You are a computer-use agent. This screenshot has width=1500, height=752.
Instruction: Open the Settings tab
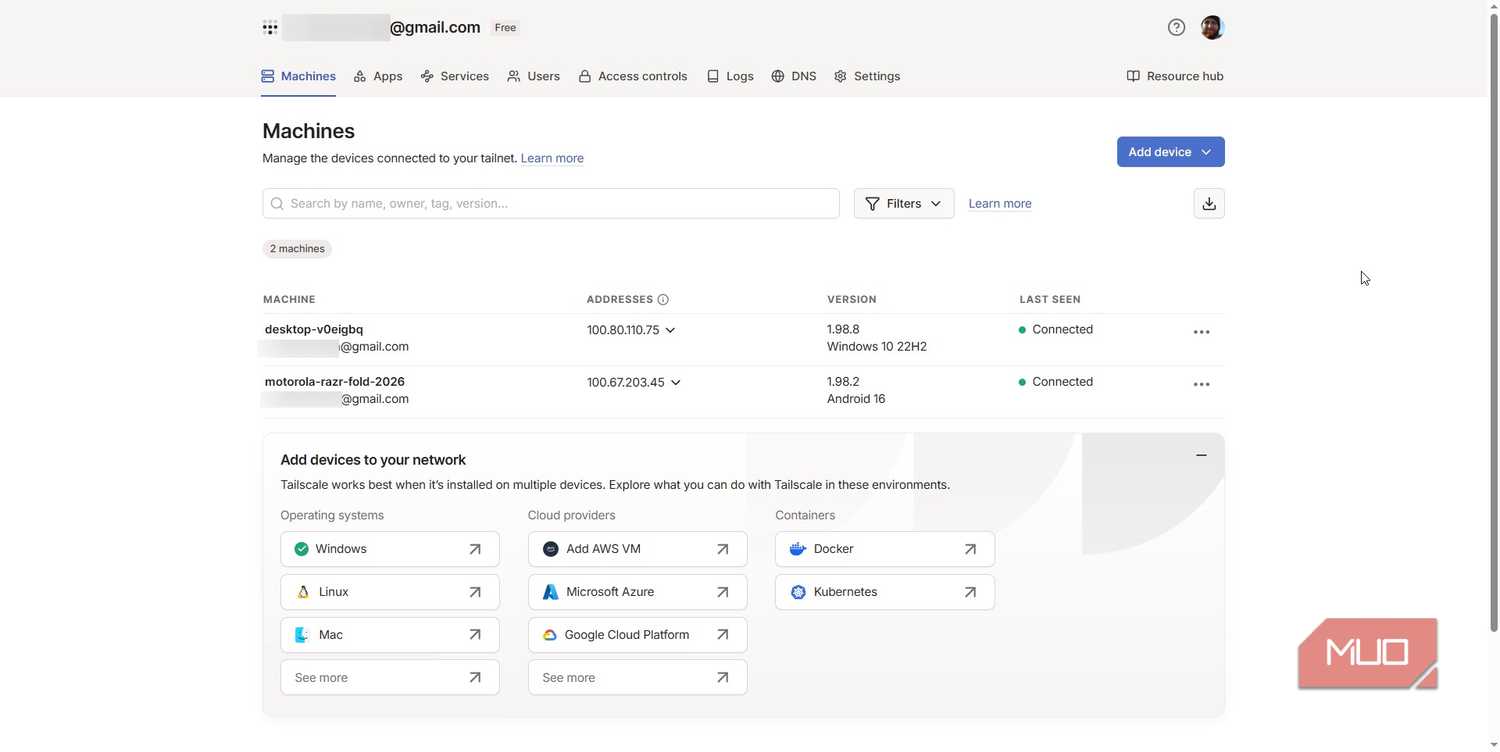(x=867, y=76)
